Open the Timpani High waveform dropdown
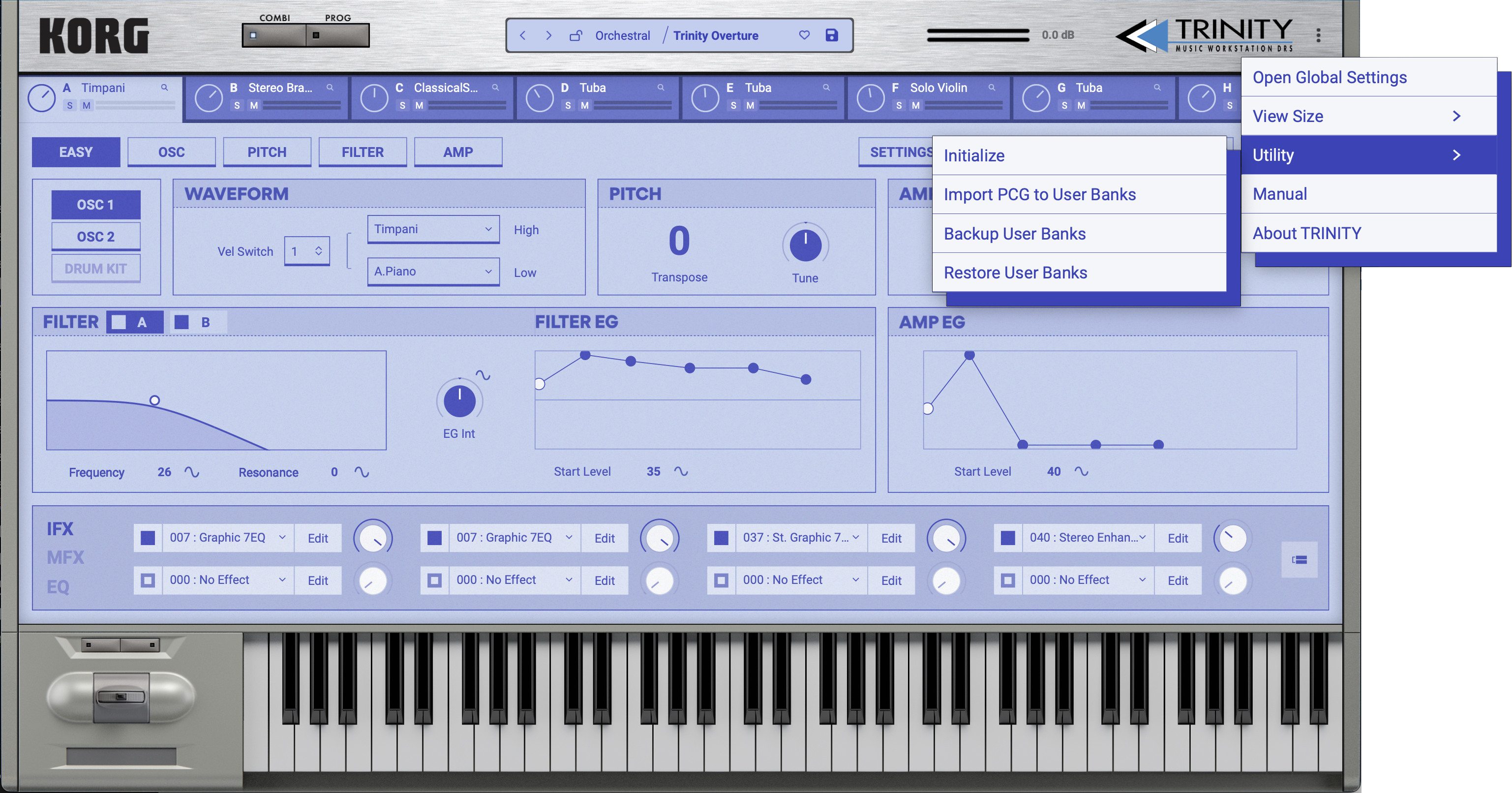This screenshot has height=793, width=1512. [x=433, y=229]
